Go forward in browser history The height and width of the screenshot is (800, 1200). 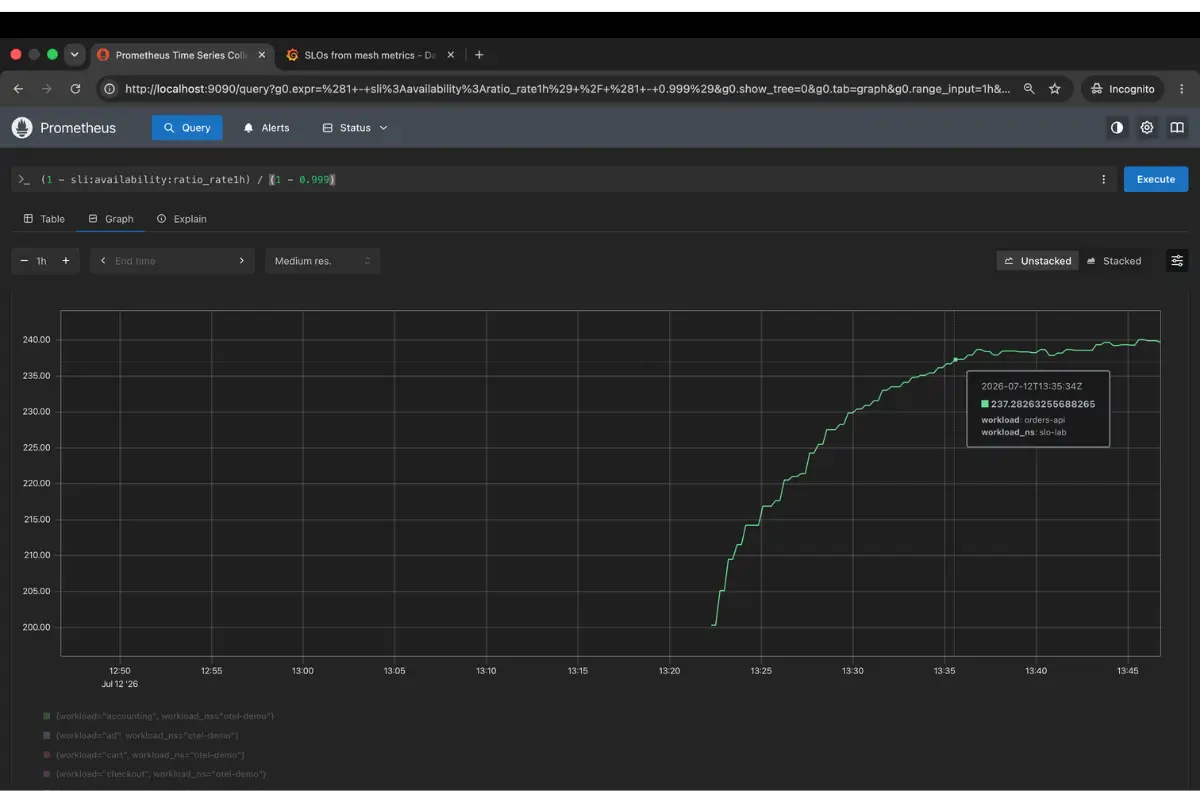tap(46, 89)
